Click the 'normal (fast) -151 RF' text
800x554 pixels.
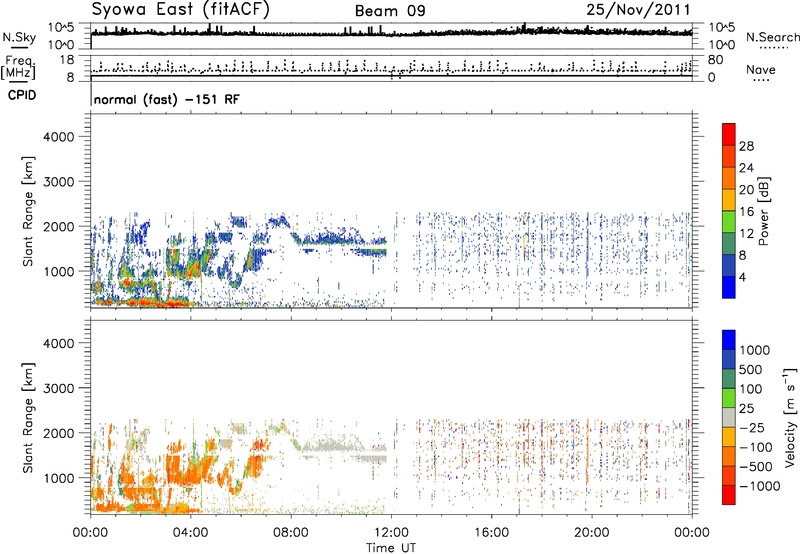click(166, 100)
